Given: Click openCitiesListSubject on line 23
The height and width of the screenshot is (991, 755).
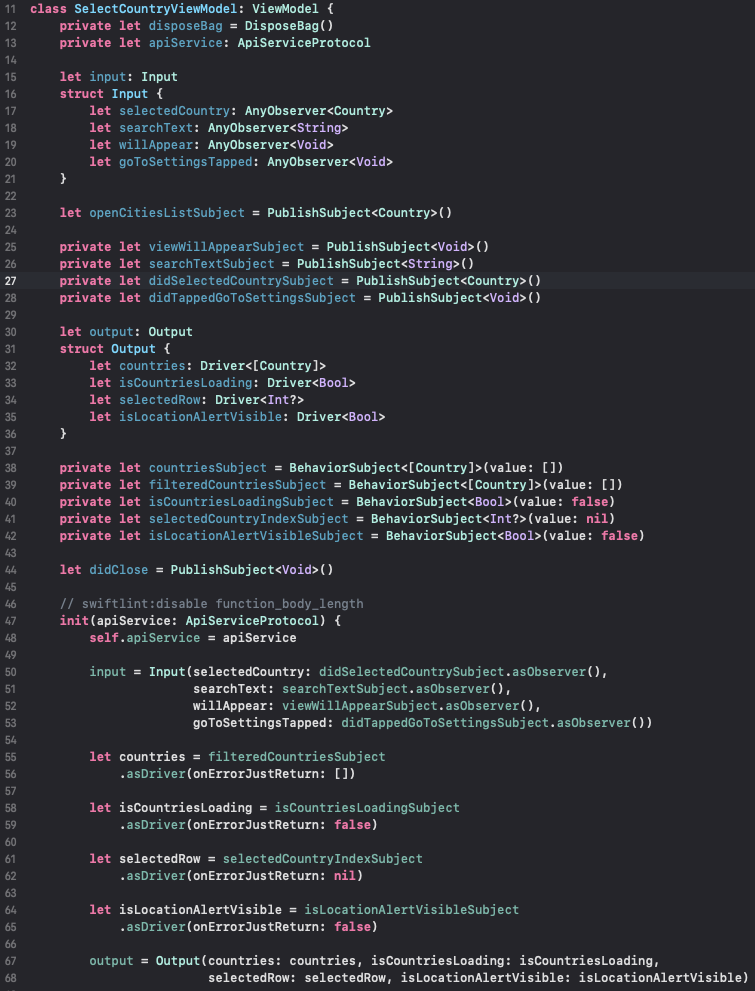Looking at the screenshot, I should click(167, 213).
